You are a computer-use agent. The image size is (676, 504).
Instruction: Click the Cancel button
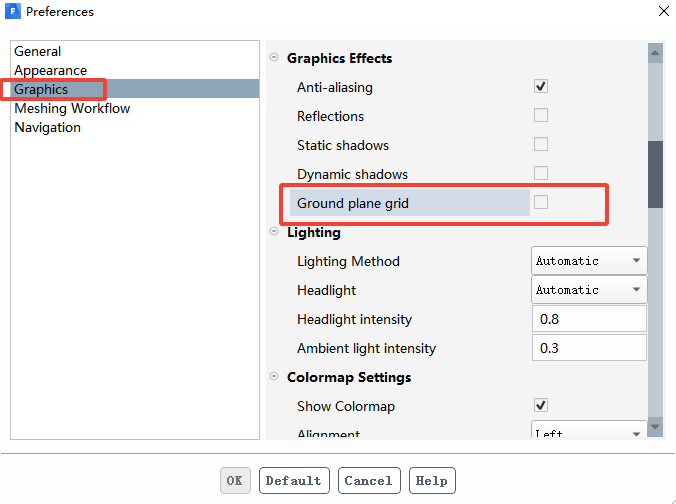click(369, 480)
